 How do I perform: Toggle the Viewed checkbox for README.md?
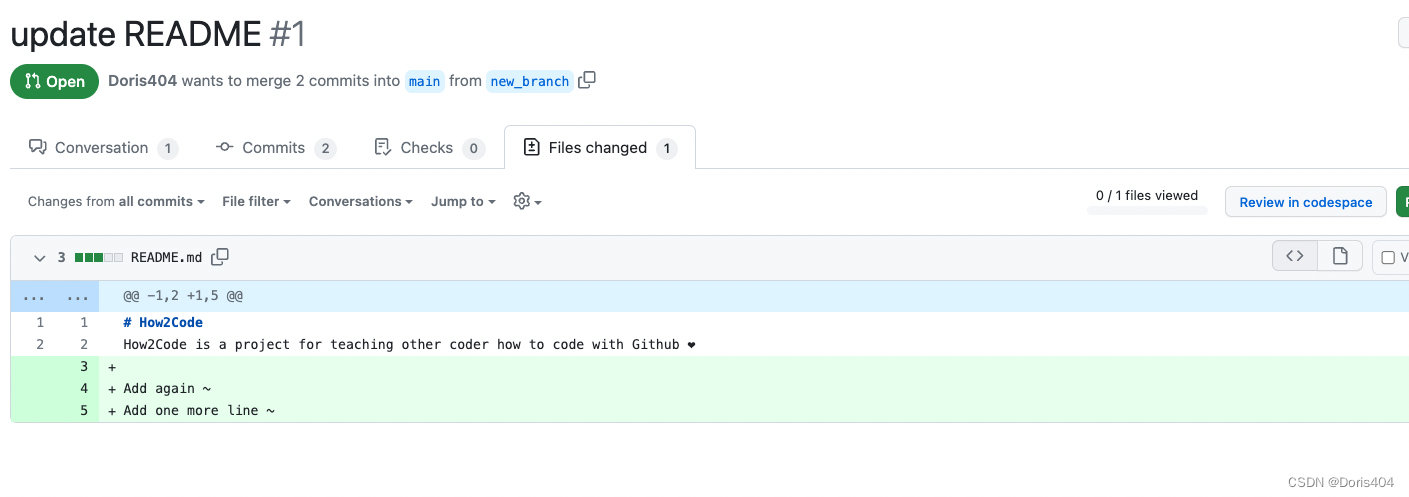click(1388, 258)
